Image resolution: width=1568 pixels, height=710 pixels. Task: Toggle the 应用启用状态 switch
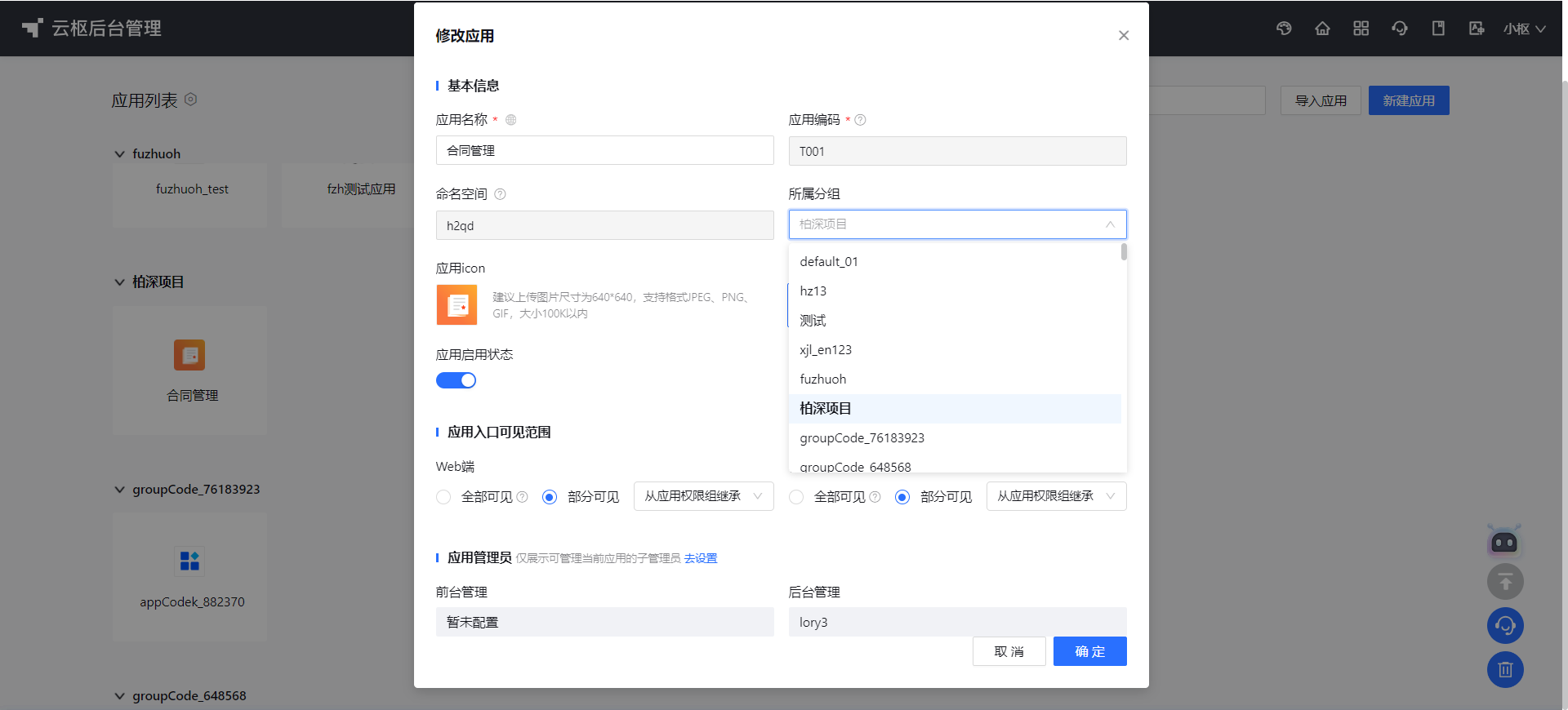pyautogui.click(x=456, y=380)
